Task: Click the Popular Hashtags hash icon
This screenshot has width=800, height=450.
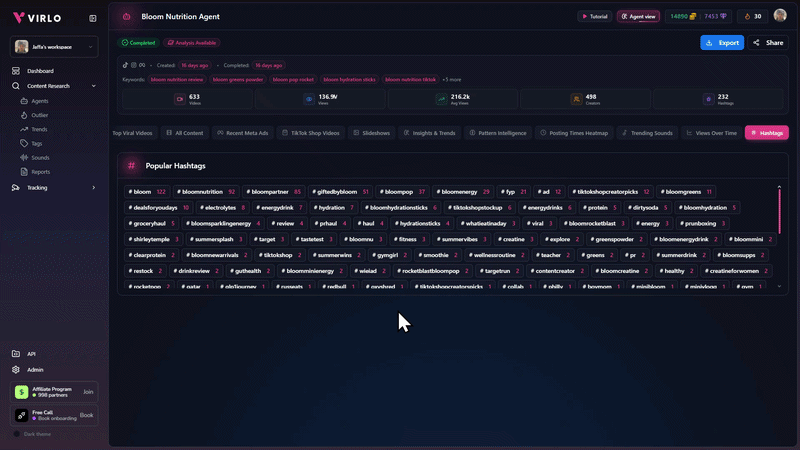Action: point(131,165)
